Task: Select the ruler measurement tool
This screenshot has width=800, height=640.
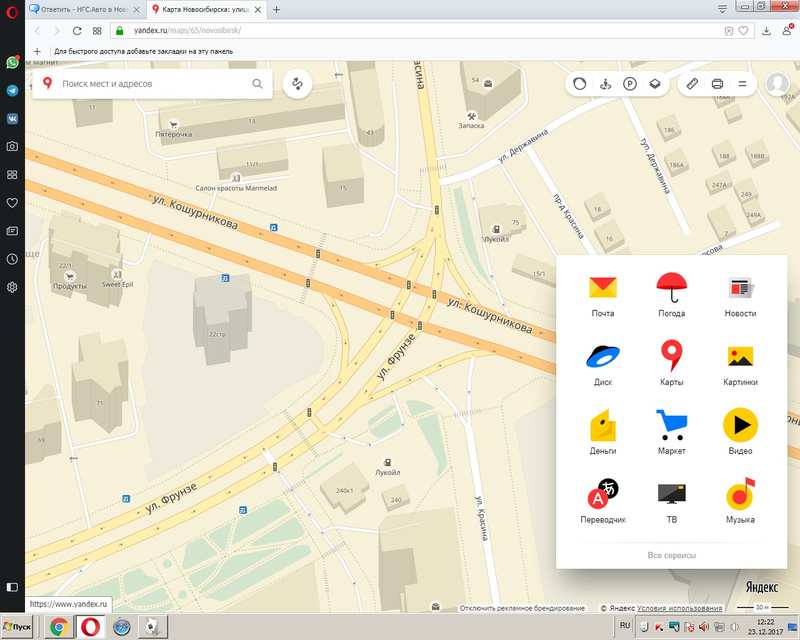Action: tap(692, 85)
